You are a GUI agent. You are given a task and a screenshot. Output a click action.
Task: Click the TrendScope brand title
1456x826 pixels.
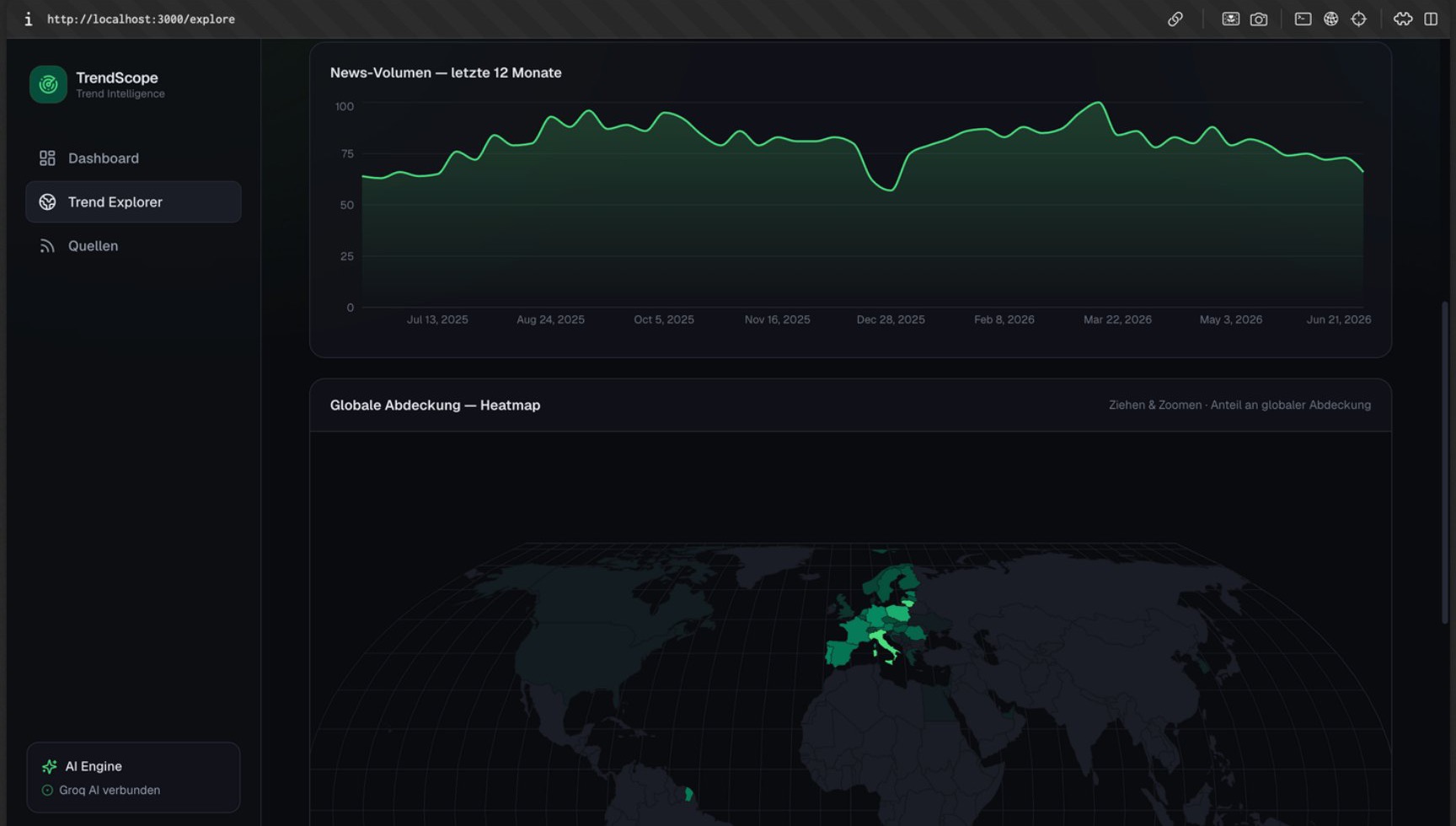tap(117, 78)
